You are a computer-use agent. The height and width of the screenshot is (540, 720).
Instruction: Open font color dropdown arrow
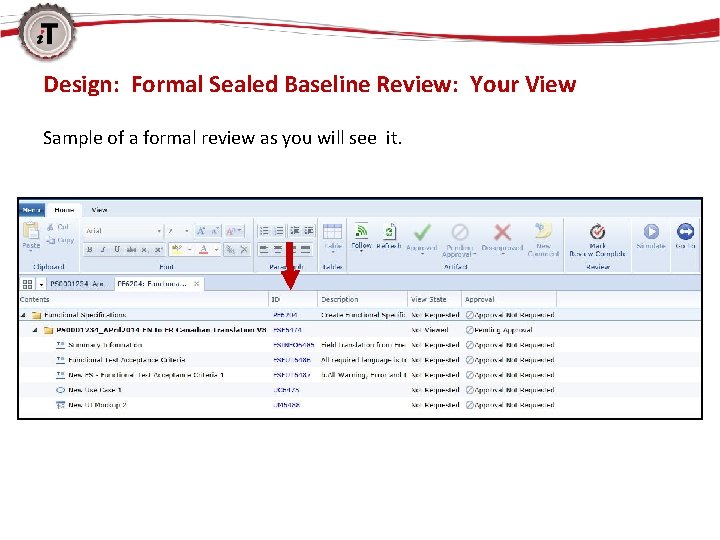pos(216,249)
